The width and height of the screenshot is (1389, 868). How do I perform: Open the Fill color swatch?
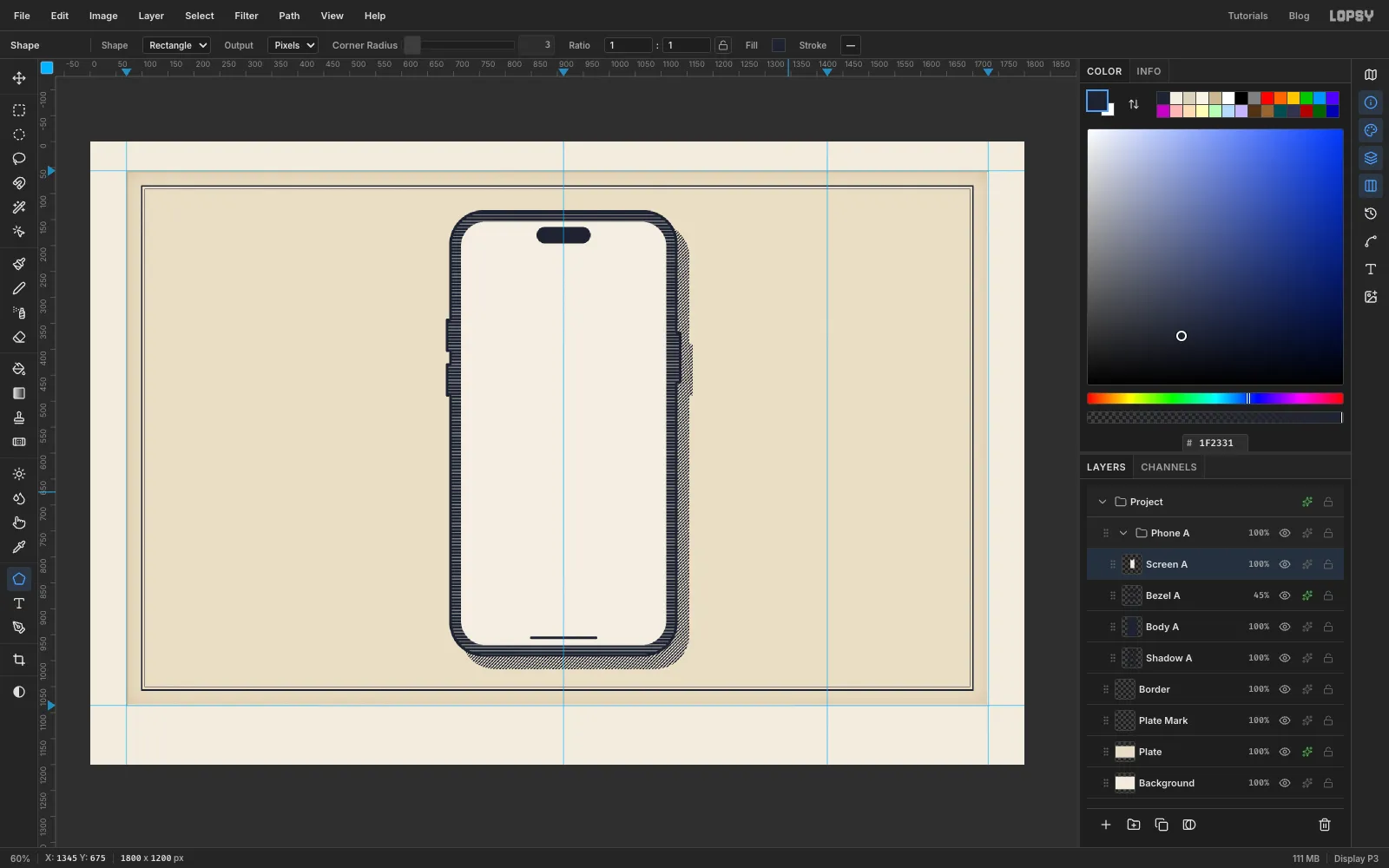tap(779, 45)
